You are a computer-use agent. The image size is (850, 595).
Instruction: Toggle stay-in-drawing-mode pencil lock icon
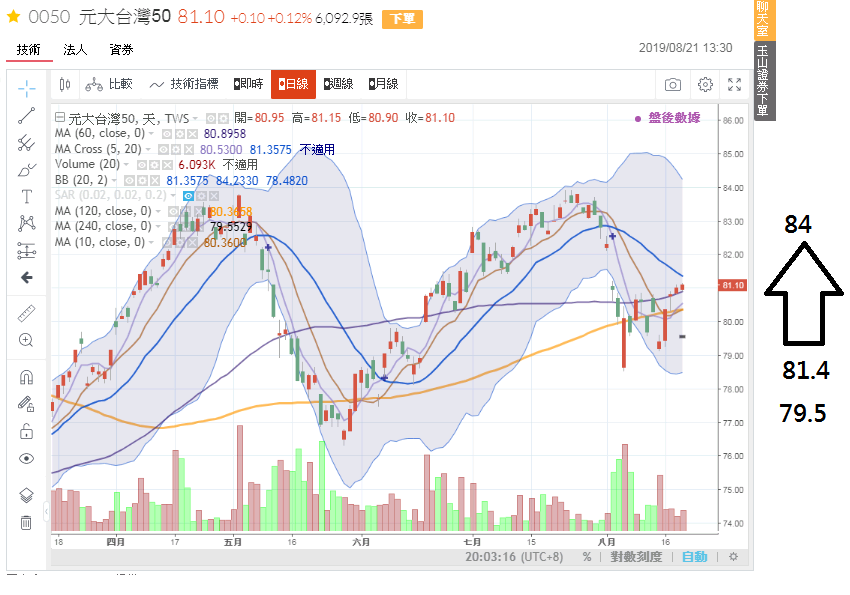point(26,404)
